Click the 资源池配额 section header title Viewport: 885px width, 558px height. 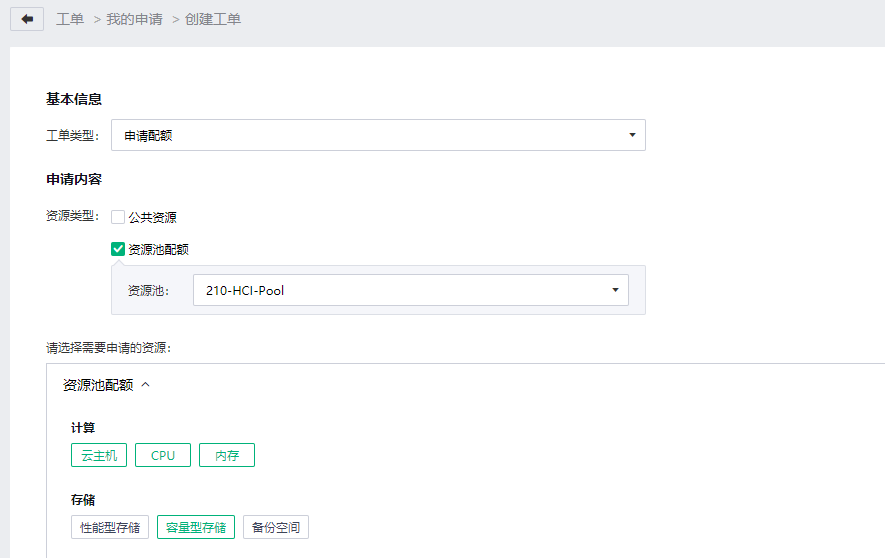(98, 385)
